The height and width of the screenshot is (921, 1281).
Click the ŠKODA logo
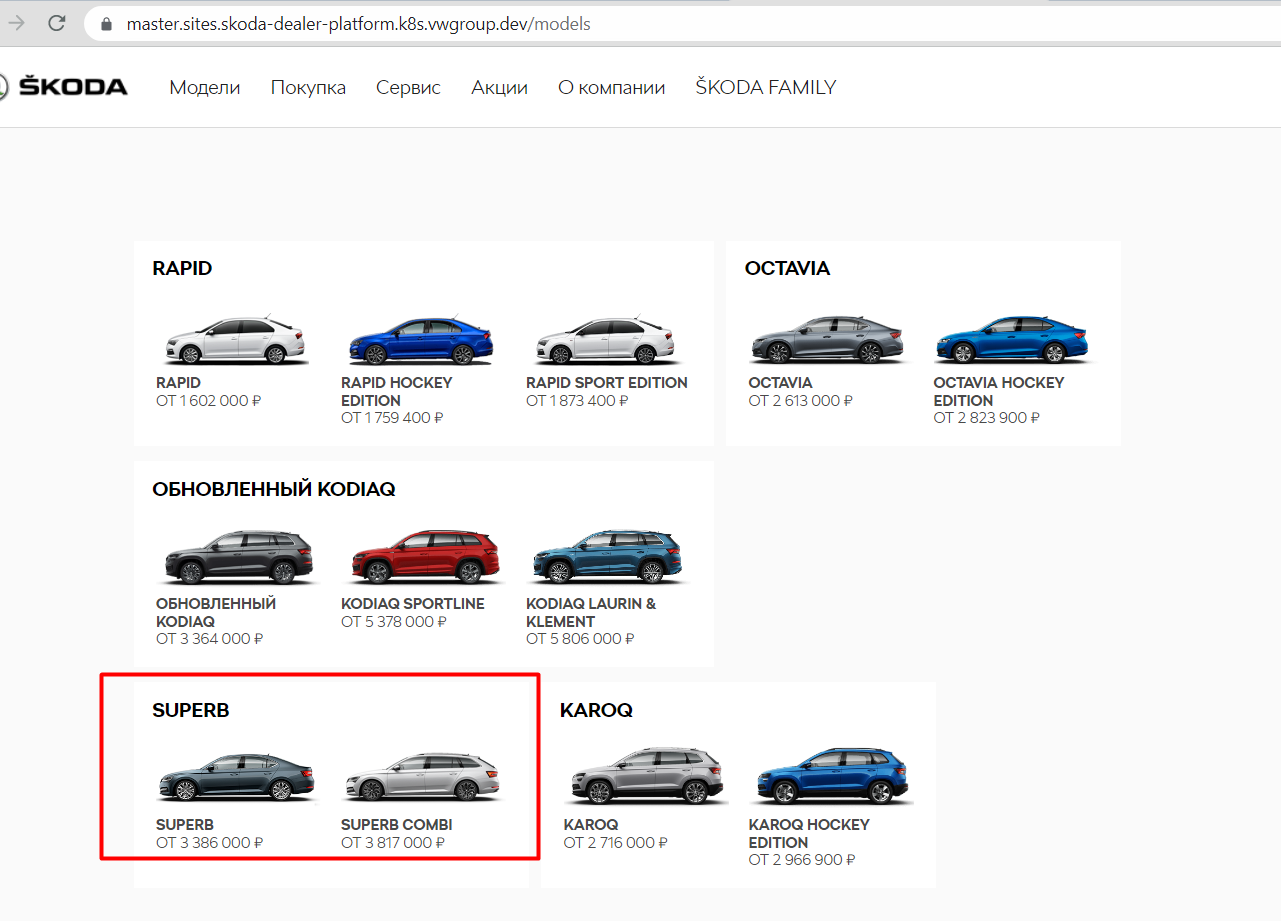coord(64,87)
